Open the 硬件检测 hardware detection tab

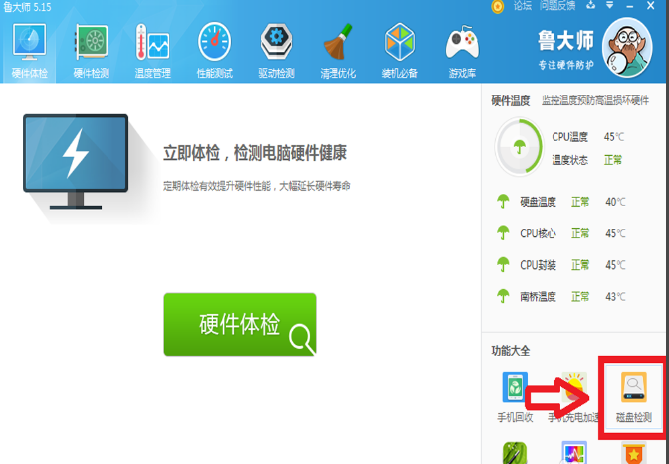pyautogui.click(x=91, y=50)
